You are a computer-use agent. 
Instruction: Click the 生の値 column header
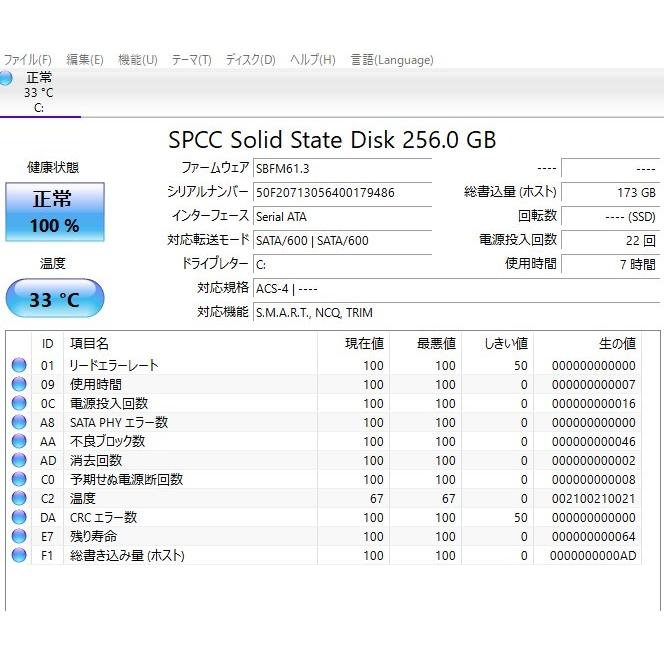point(615,343)
